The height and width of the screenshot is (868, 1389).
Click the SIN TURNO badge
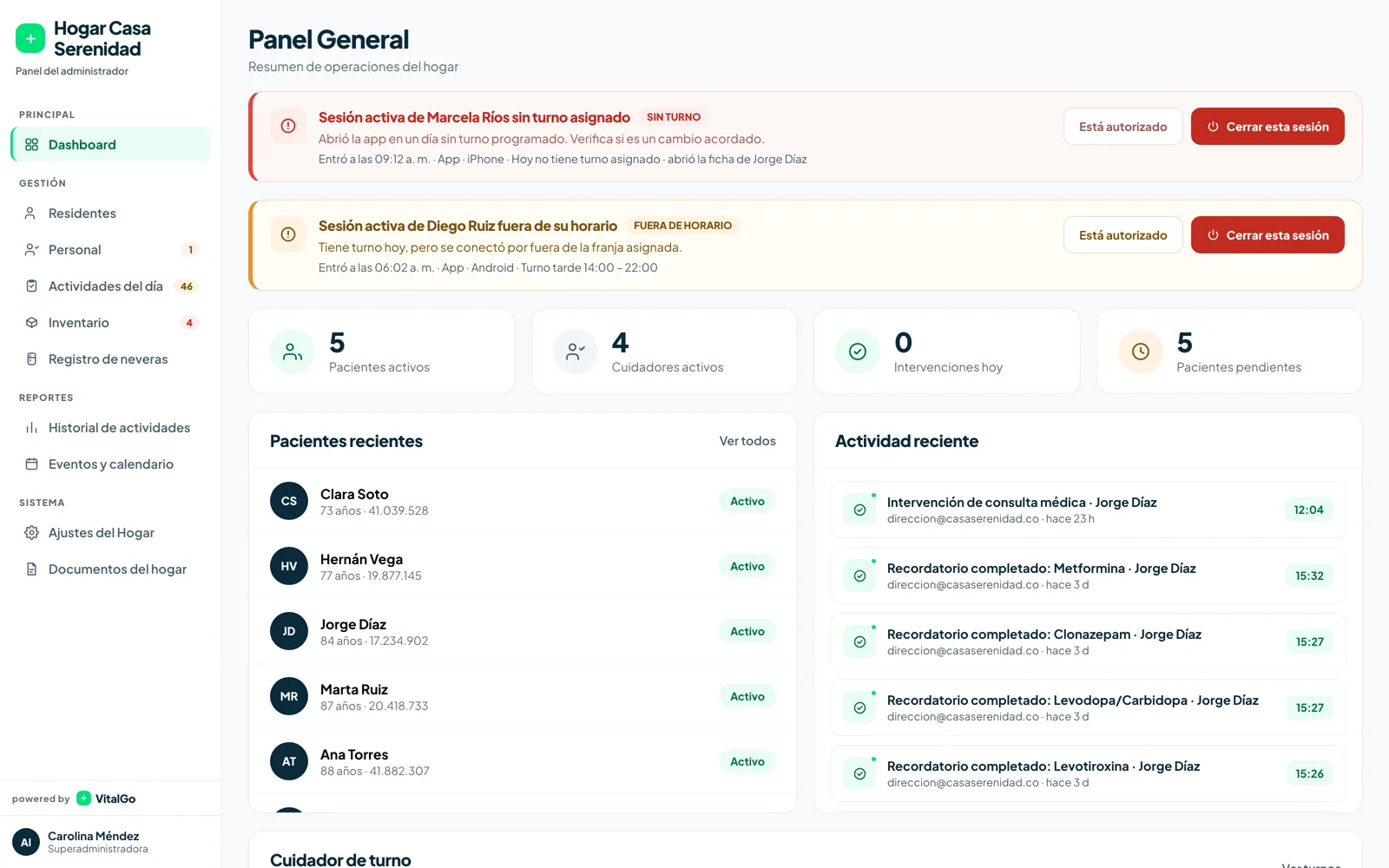[674, 117]
